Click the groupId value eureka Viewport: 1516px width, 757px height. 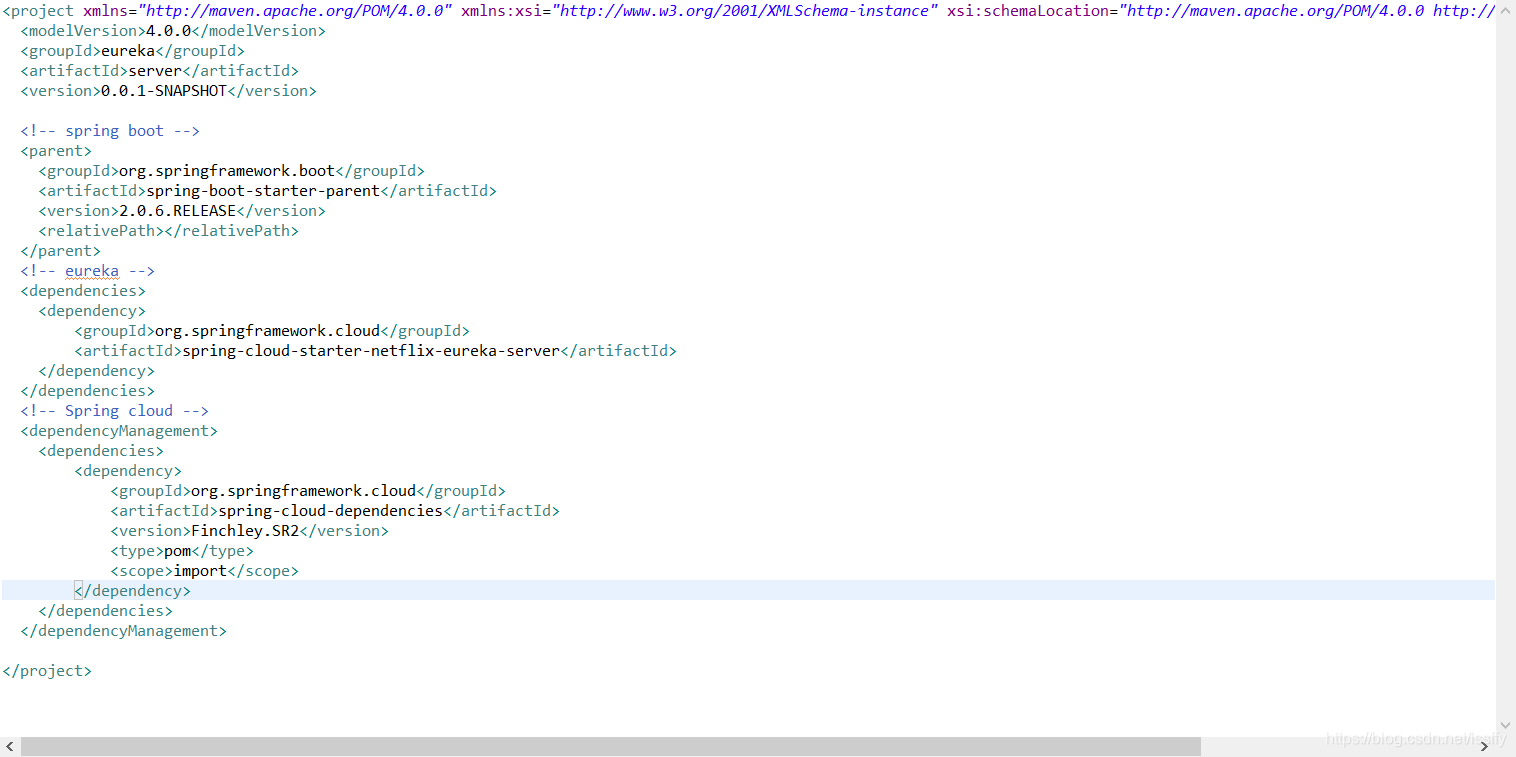click(x=128, y=51)
